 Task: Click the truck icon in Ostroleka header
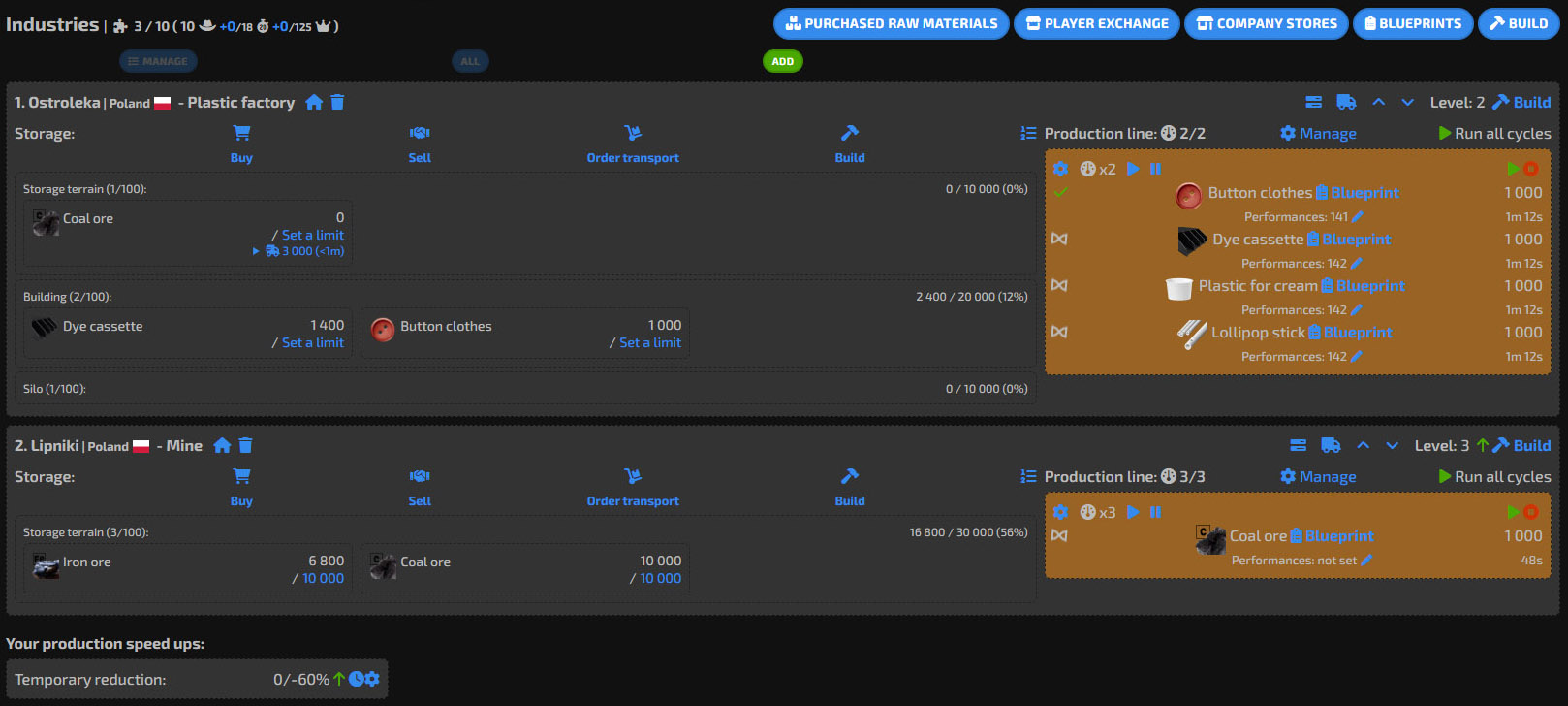pos(1346,102)
